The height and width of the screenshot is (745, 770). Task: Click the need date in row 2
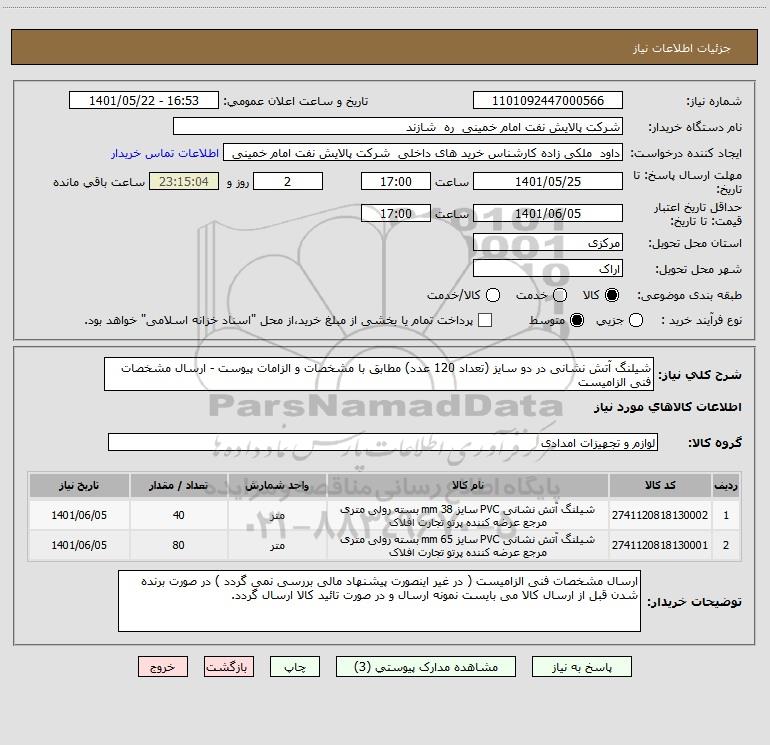tap(79, 545)
